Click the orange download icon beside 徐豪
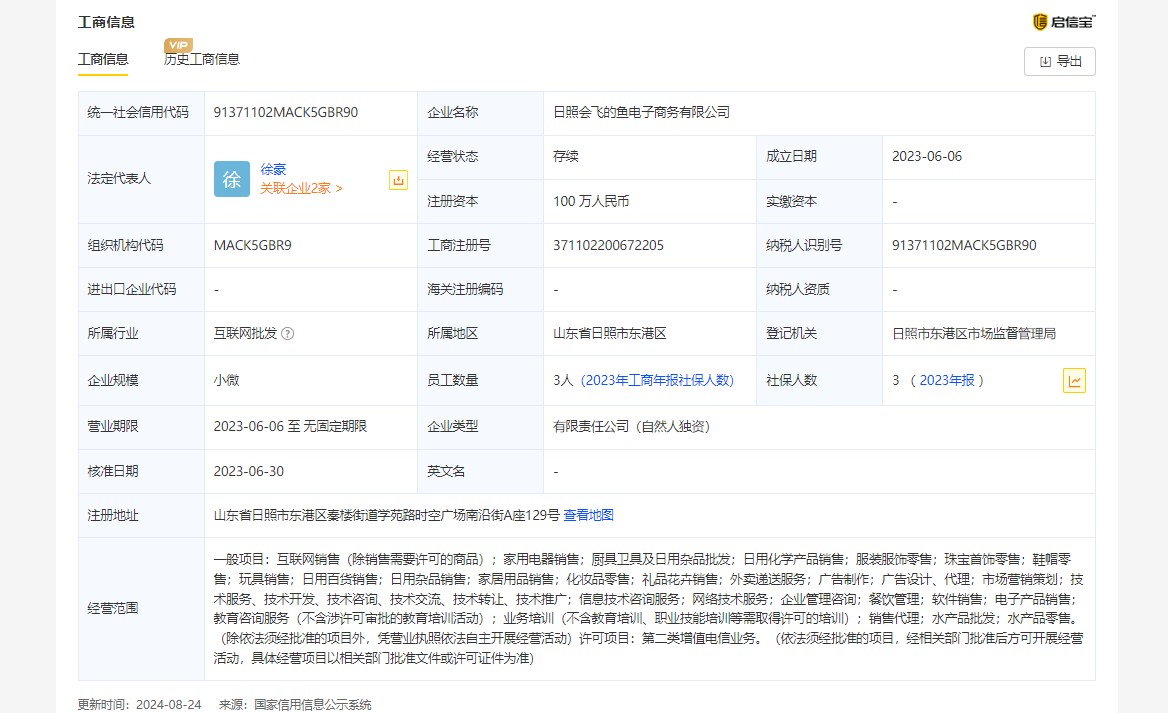The image size is (1168, 713). 399,180
